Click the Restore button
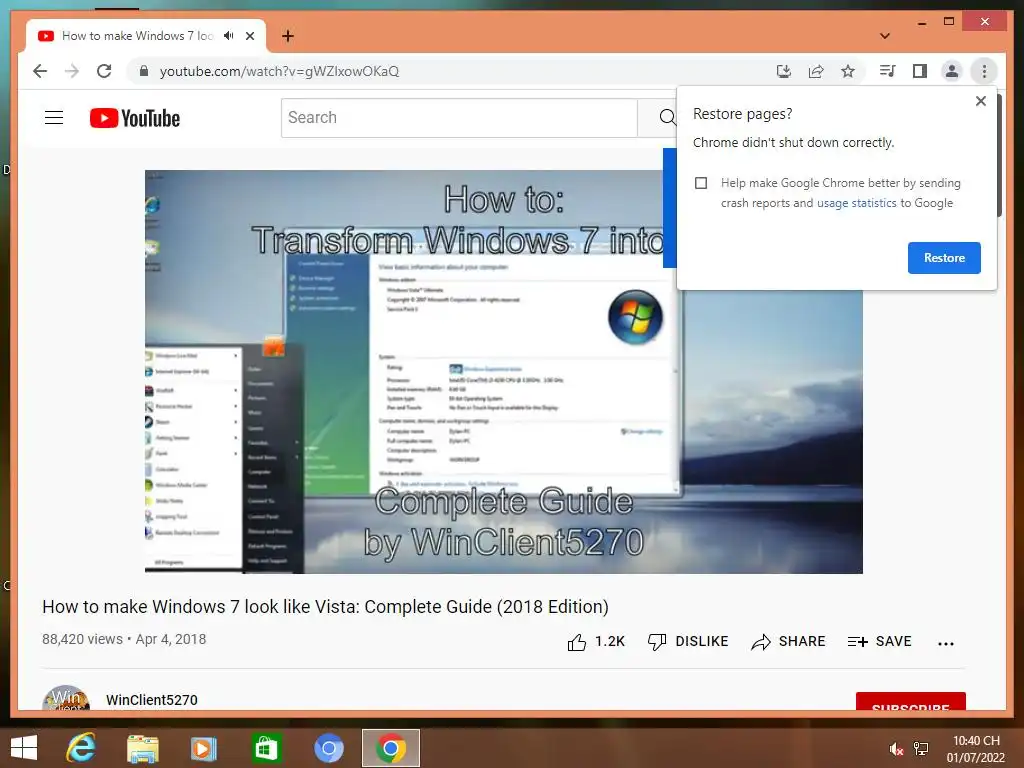The height and width of the screenshot is (768, 1024). point(944,258)
